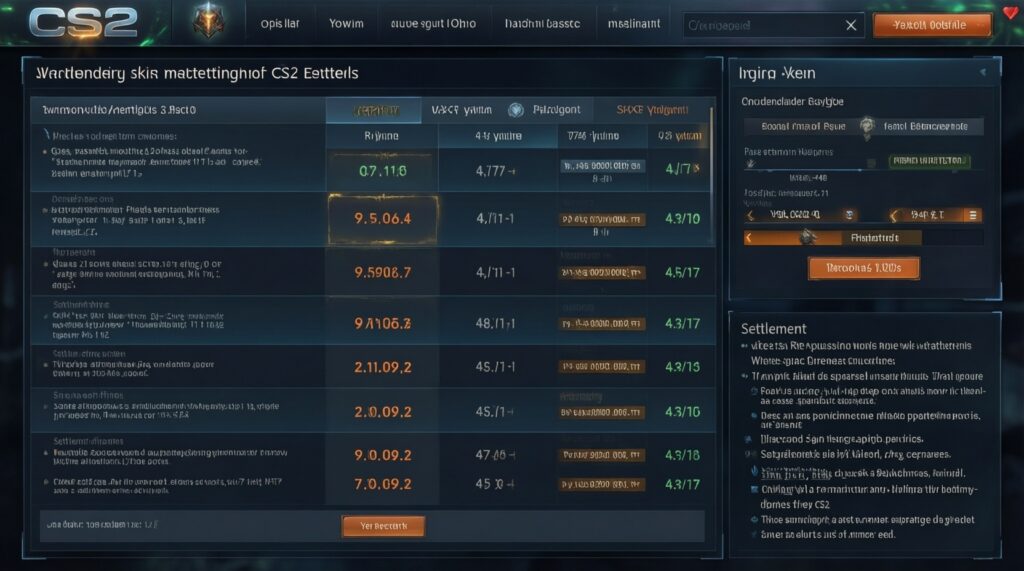Screen dimensions: 1024x571
Task: Sort by the Rijmne column header
Action: tap(381, 136)
